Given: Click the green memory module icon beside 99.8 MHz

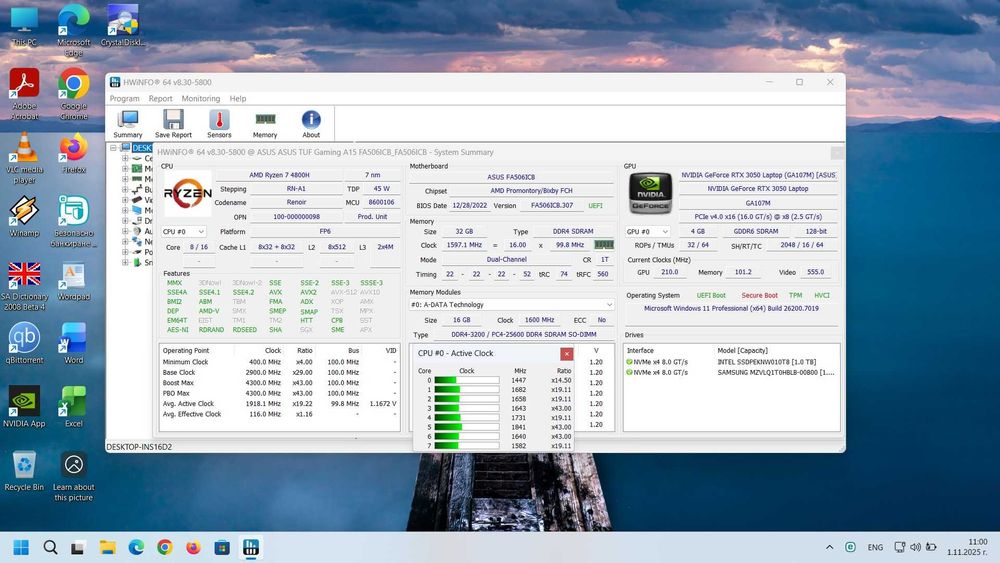Looking at the screenshot, I should click(603, 245).
